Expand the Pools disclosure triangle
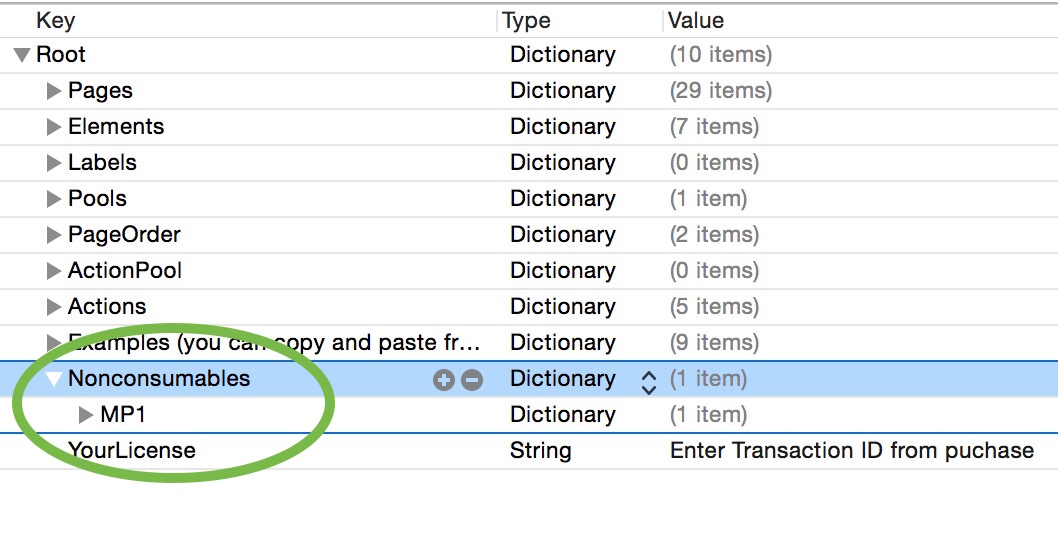Viewport: 1058px width, 542px height. [55, 199]
